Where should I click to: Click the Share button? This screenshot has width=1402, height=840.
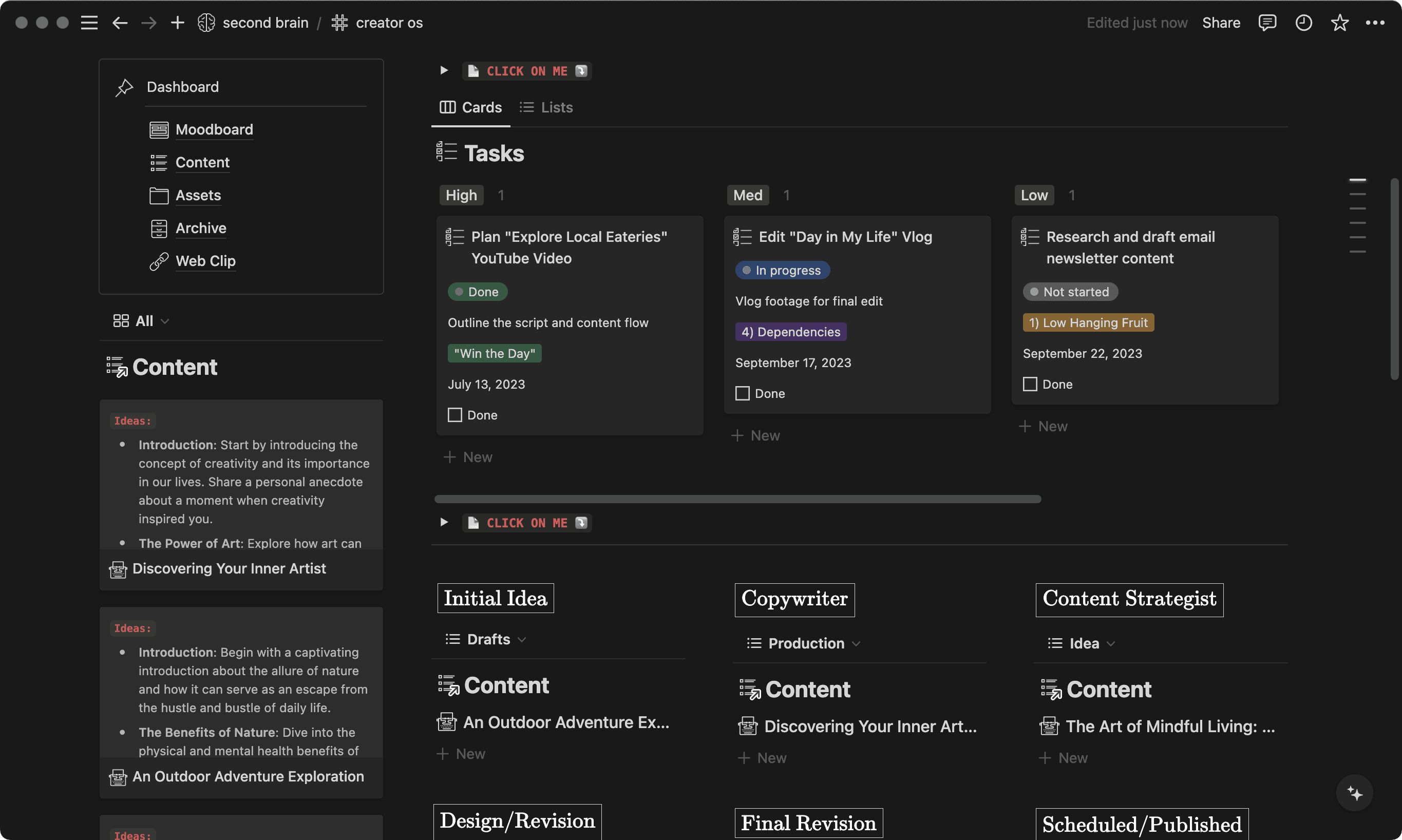[1221, 23]
